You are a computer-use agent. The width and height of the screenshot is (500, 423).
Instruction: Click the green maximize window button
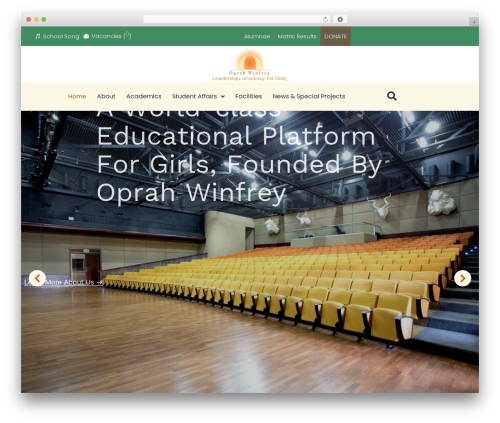(44, 19)
